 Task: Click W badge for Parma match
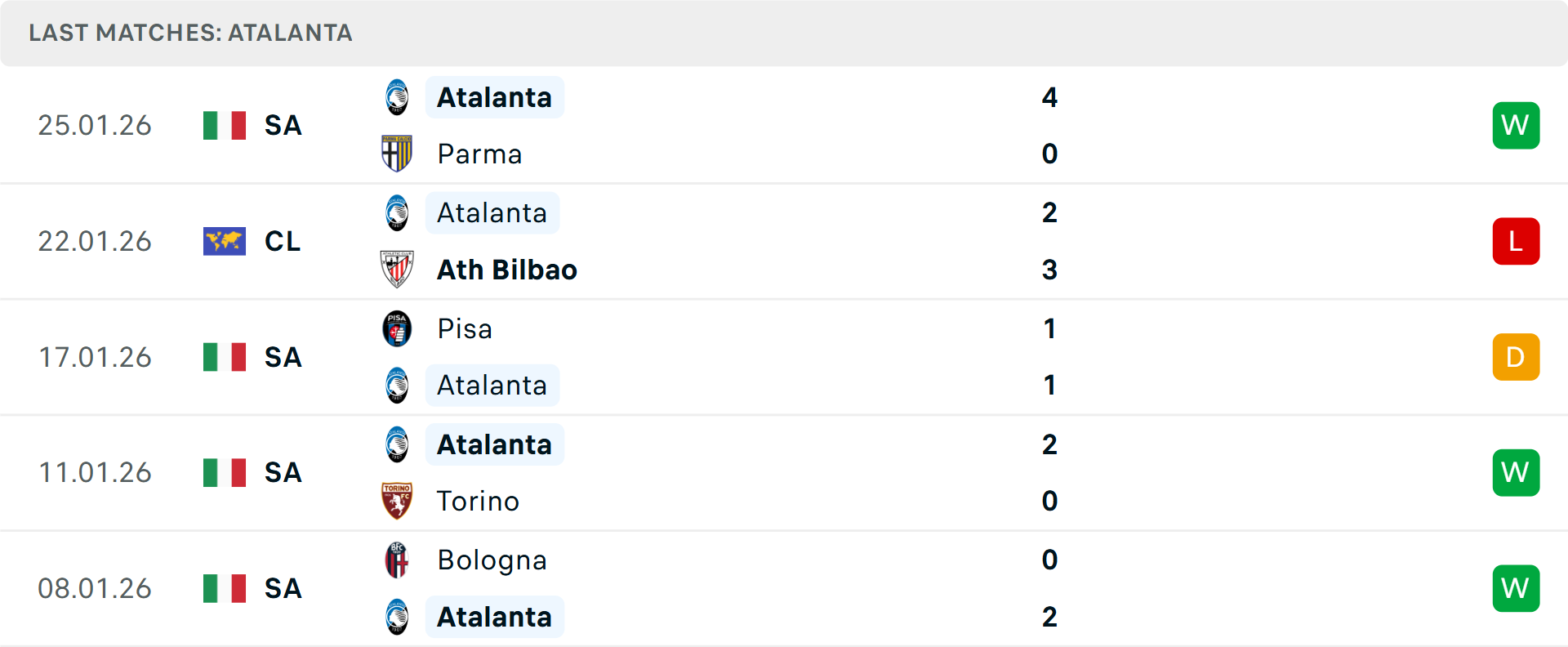(1516, 125)
